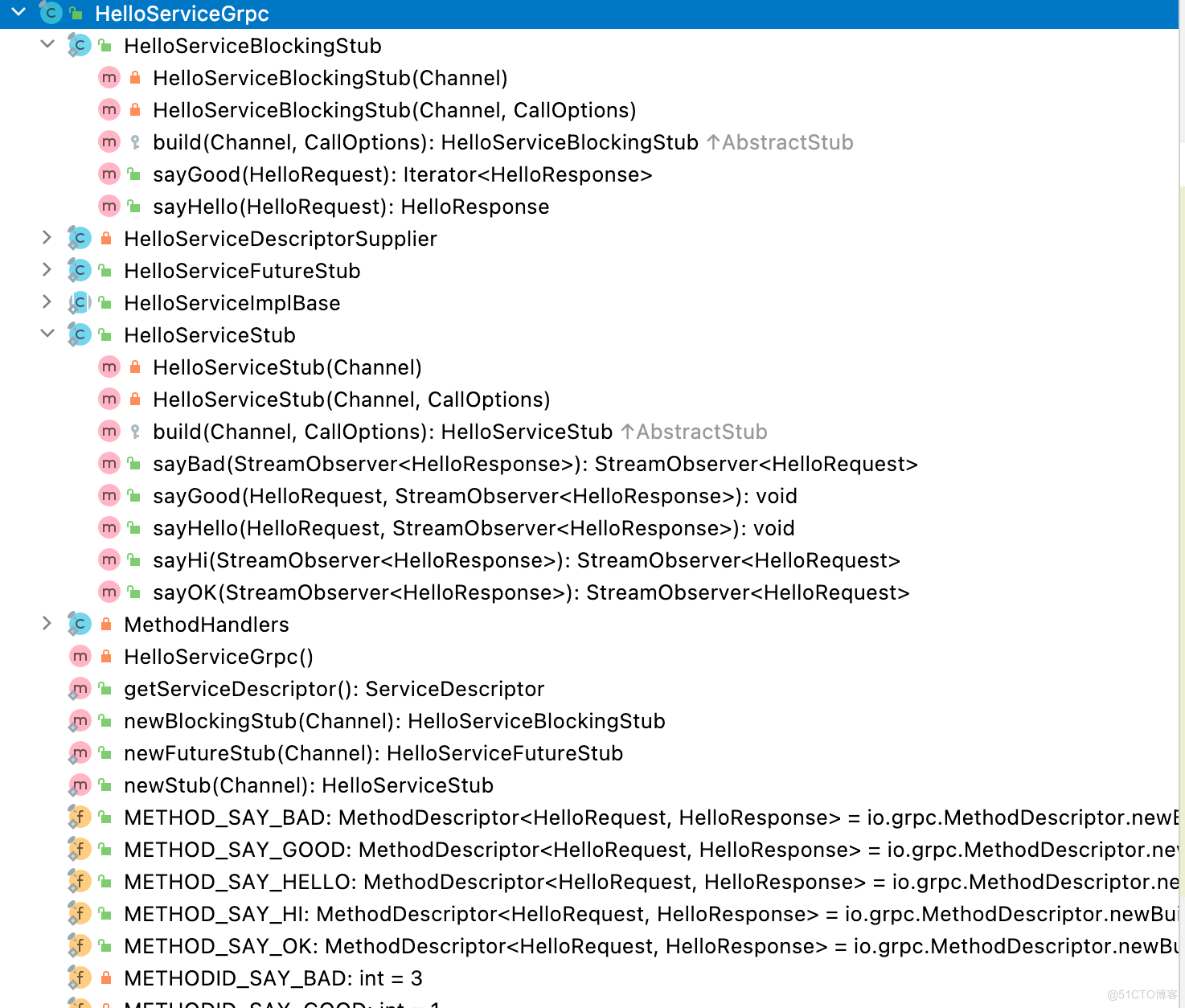Select sayGood(HelloRequest): Iterator<HelloResponse>
Screen dimensions: 1185x1008
(589, 174)
